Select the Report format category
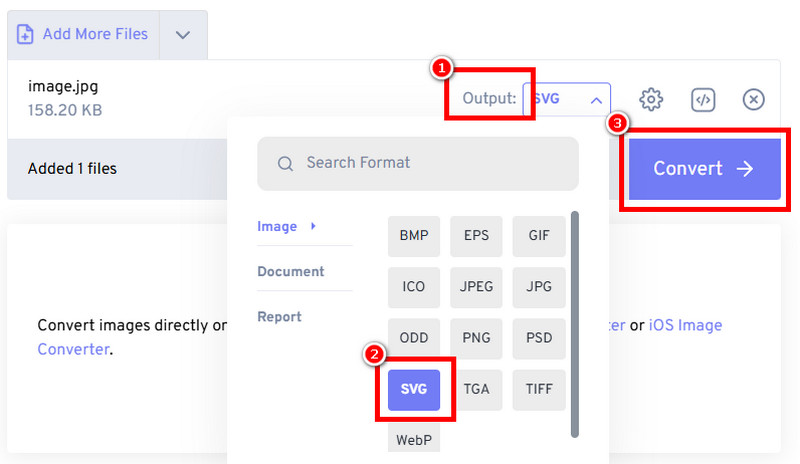Viewport: 800px width, 464px height. coord(279,316)
